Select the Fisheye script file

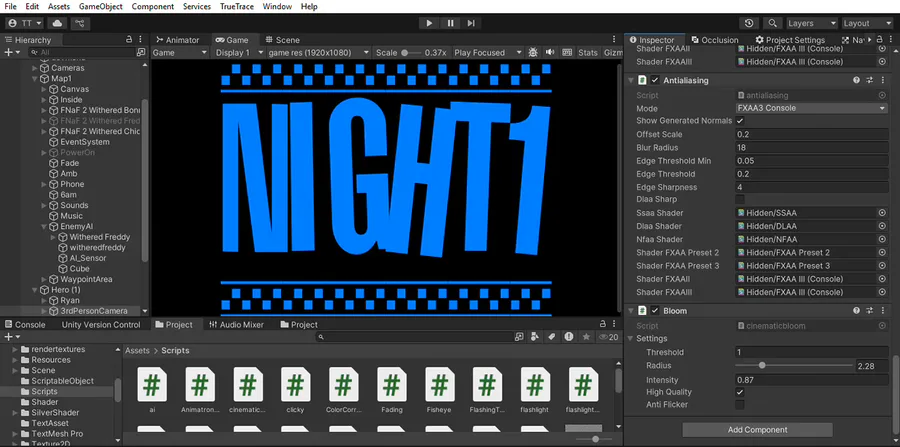(439, 390)
